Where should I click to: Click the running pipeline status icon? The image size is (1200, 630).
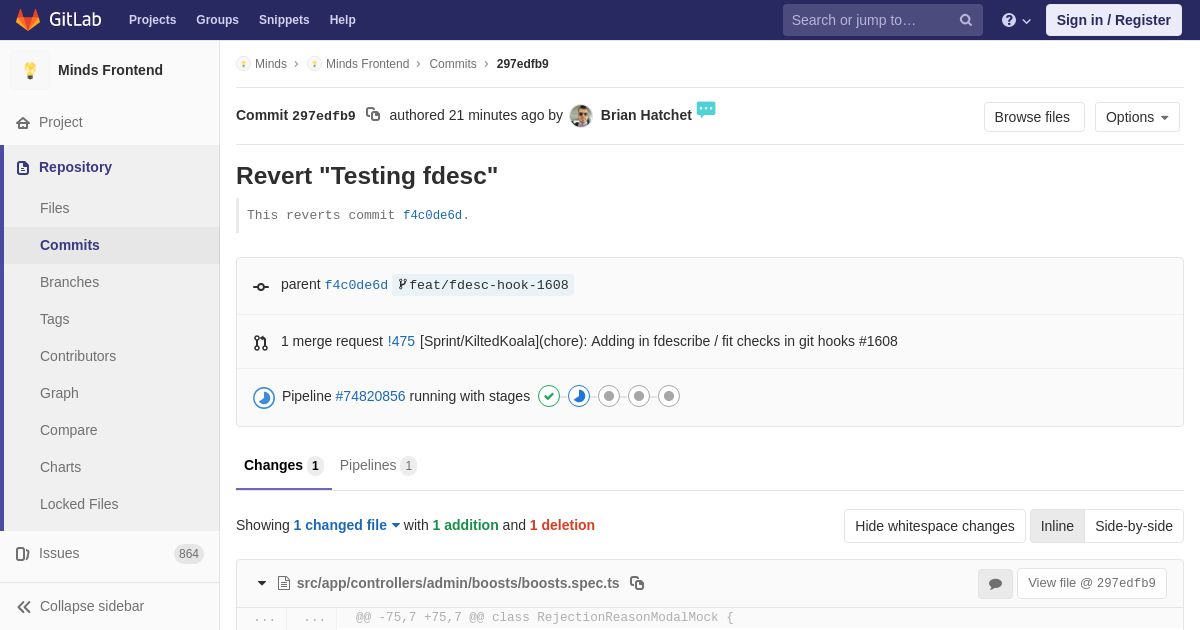click(264, 398)
